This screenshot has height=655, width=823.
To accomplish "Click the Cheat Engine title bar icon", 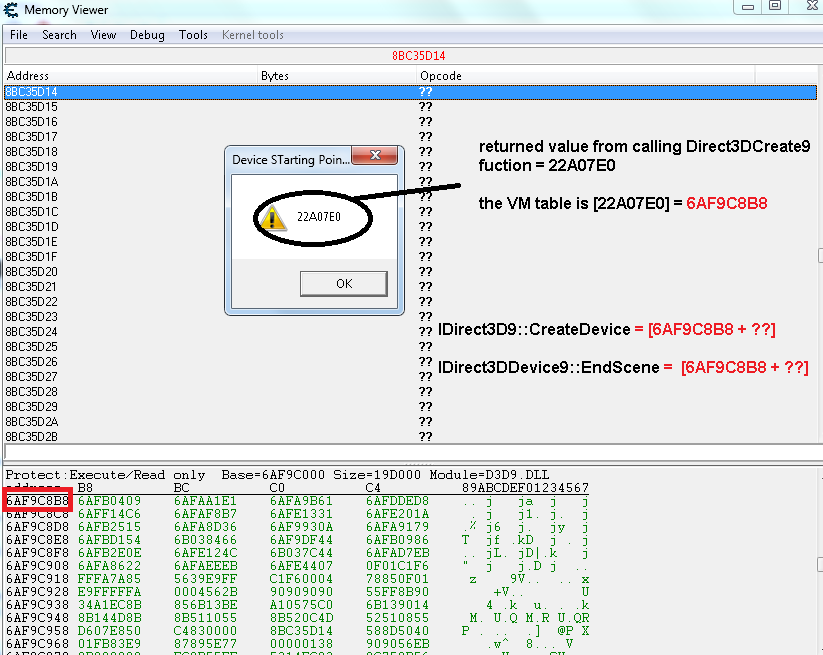I will 10,10.
